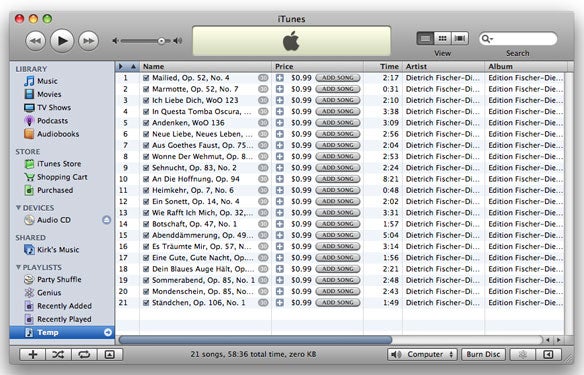Click the sort direction triangle in header
Screen dimensions: 584x375
(x=133, y=67)
